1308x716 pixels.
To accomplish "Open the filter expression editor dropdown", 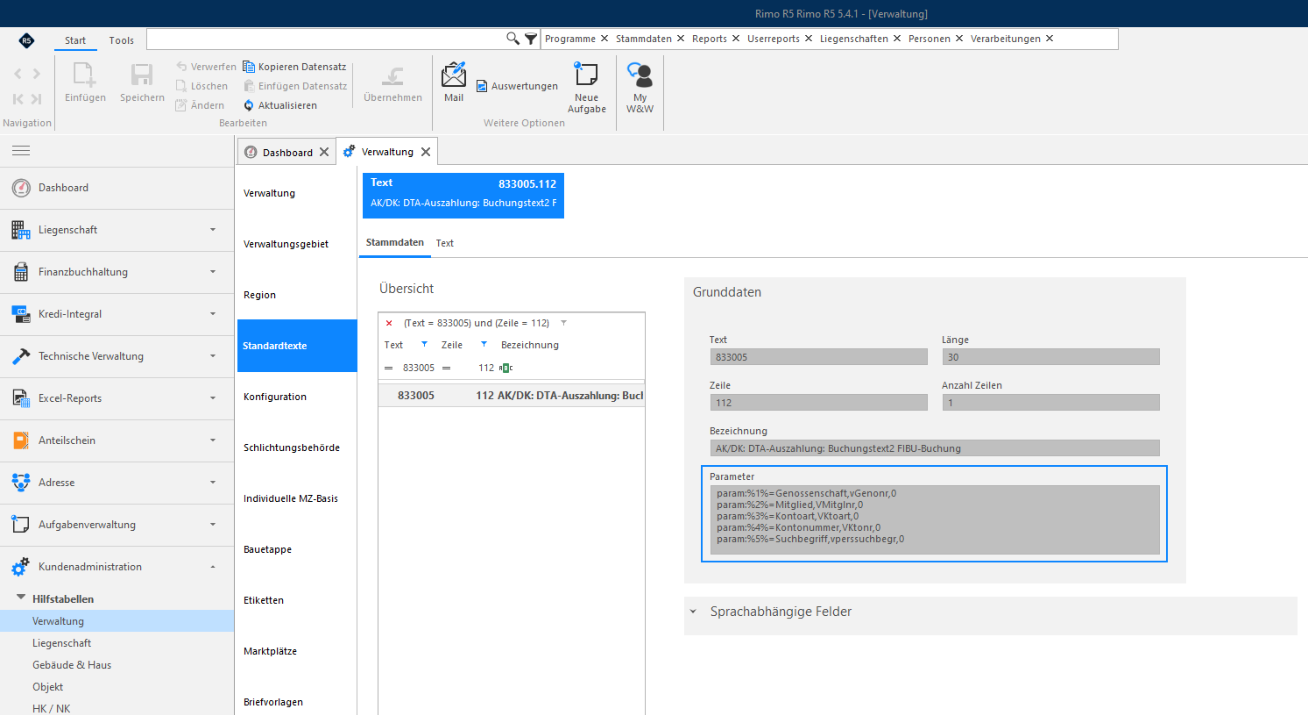I will coord(563,323).
